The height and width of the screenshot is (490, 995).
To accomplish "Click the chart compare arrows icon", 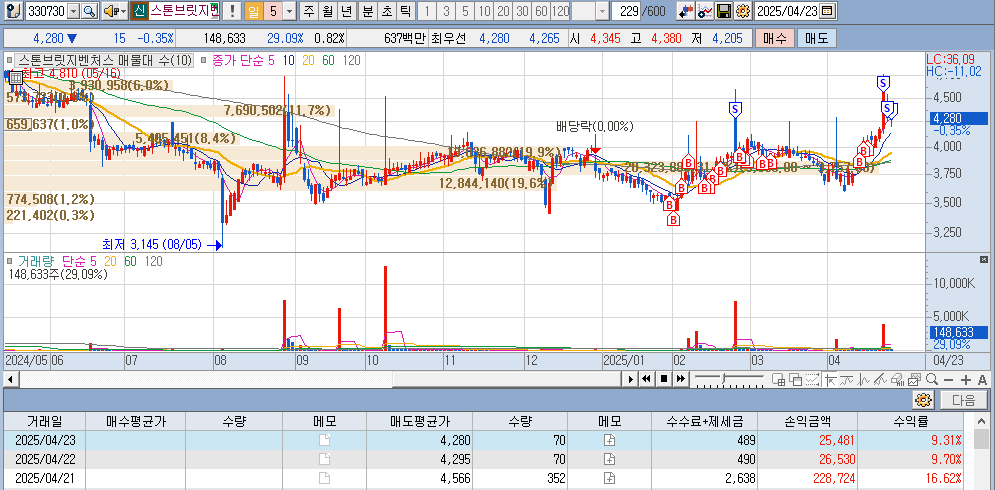I will tap(685, 11).
